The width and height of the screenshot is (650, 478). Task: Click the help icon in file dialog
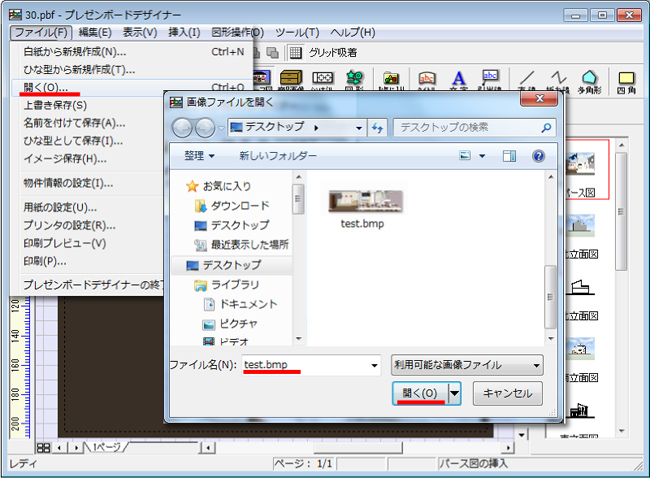click(538, 156)
